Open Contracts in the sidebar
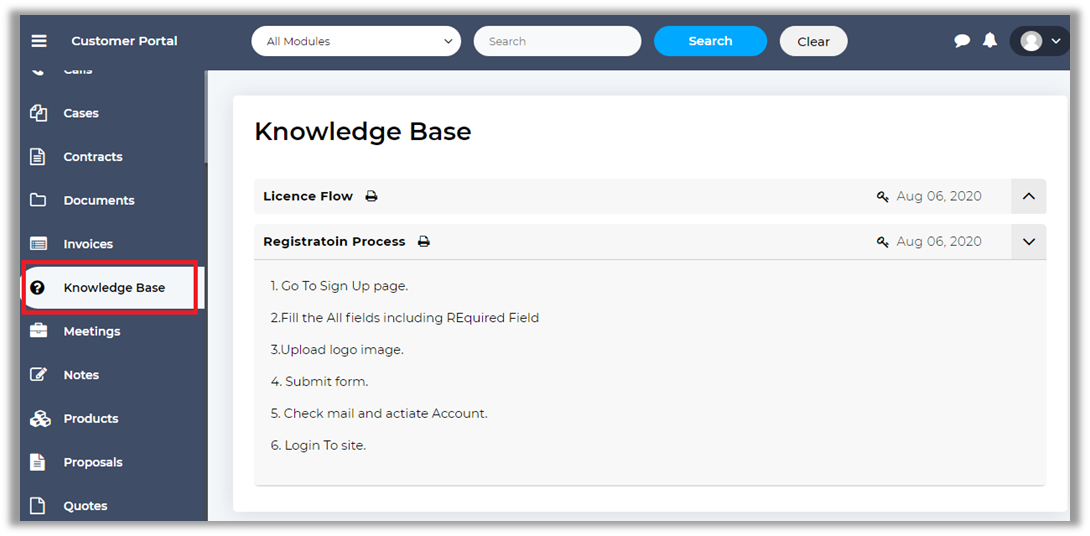 point(92,157)
